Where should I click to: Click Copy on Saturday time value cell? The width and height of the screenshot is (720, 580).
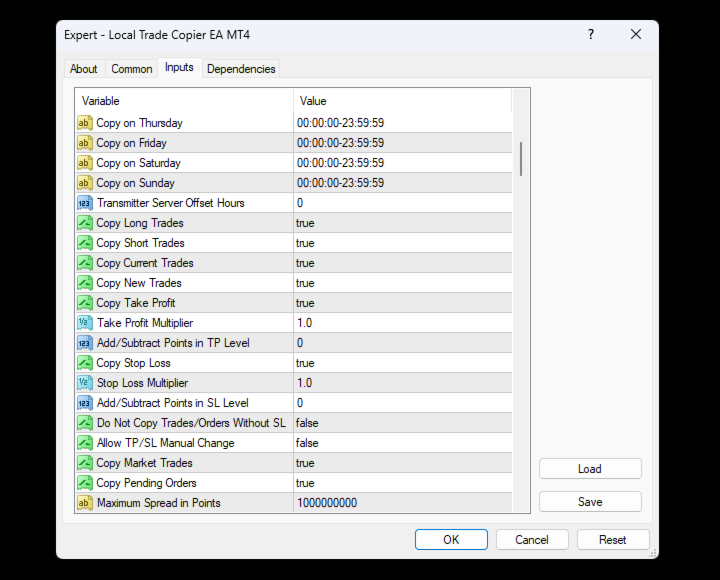click(403, 163)
